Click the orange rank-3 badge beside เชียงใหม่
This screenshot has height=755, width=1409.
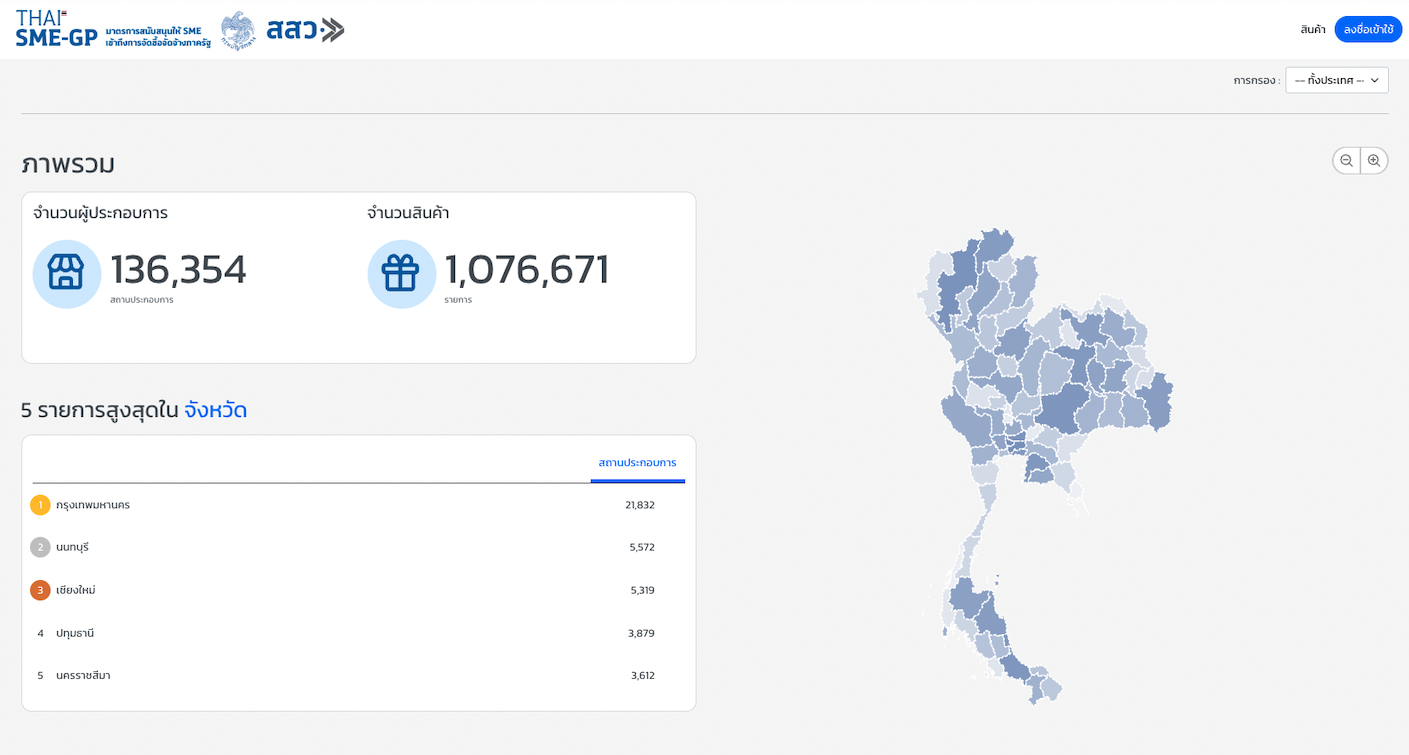point(40,590)
